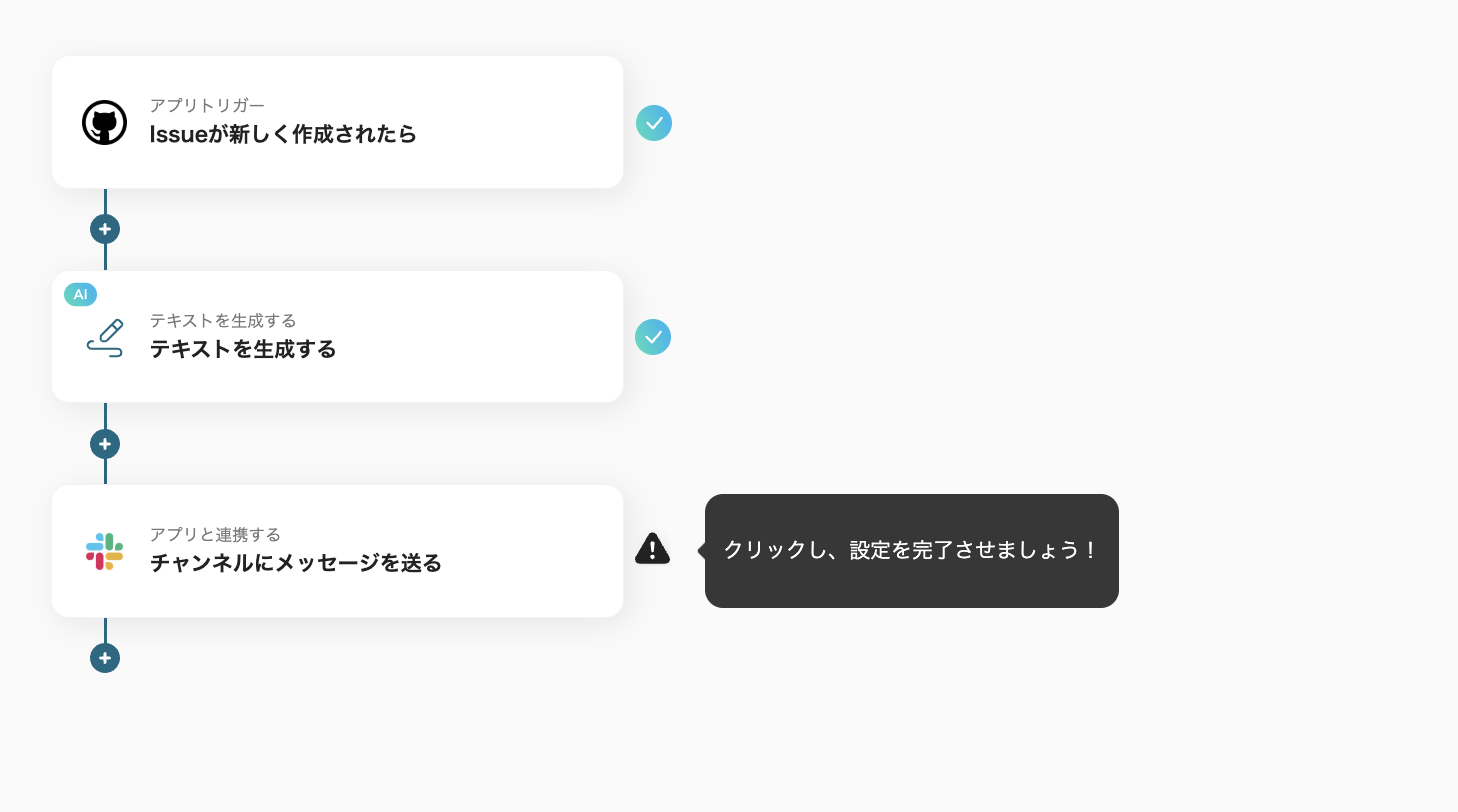Click the AI badge on the text generation card
Image resolution: width=1458 pixels, height=812 pixels.
click(x=80, y=294)
